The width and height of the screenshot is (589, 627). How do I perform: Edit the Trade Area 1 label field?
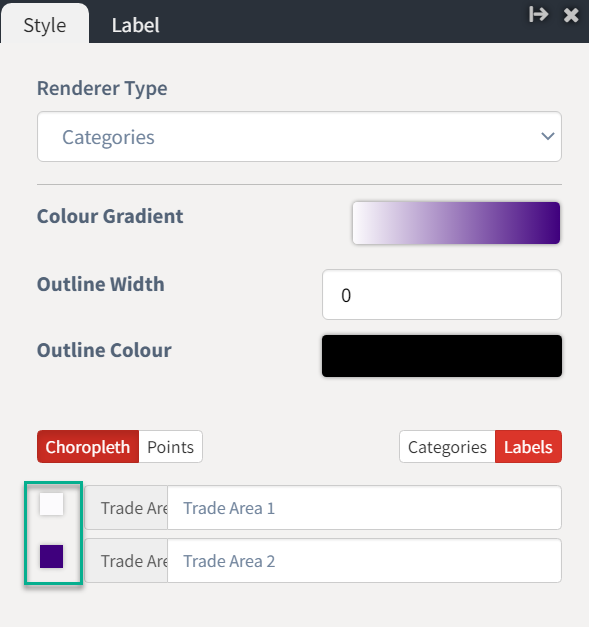pyautogui.click(x=364, y=508)
